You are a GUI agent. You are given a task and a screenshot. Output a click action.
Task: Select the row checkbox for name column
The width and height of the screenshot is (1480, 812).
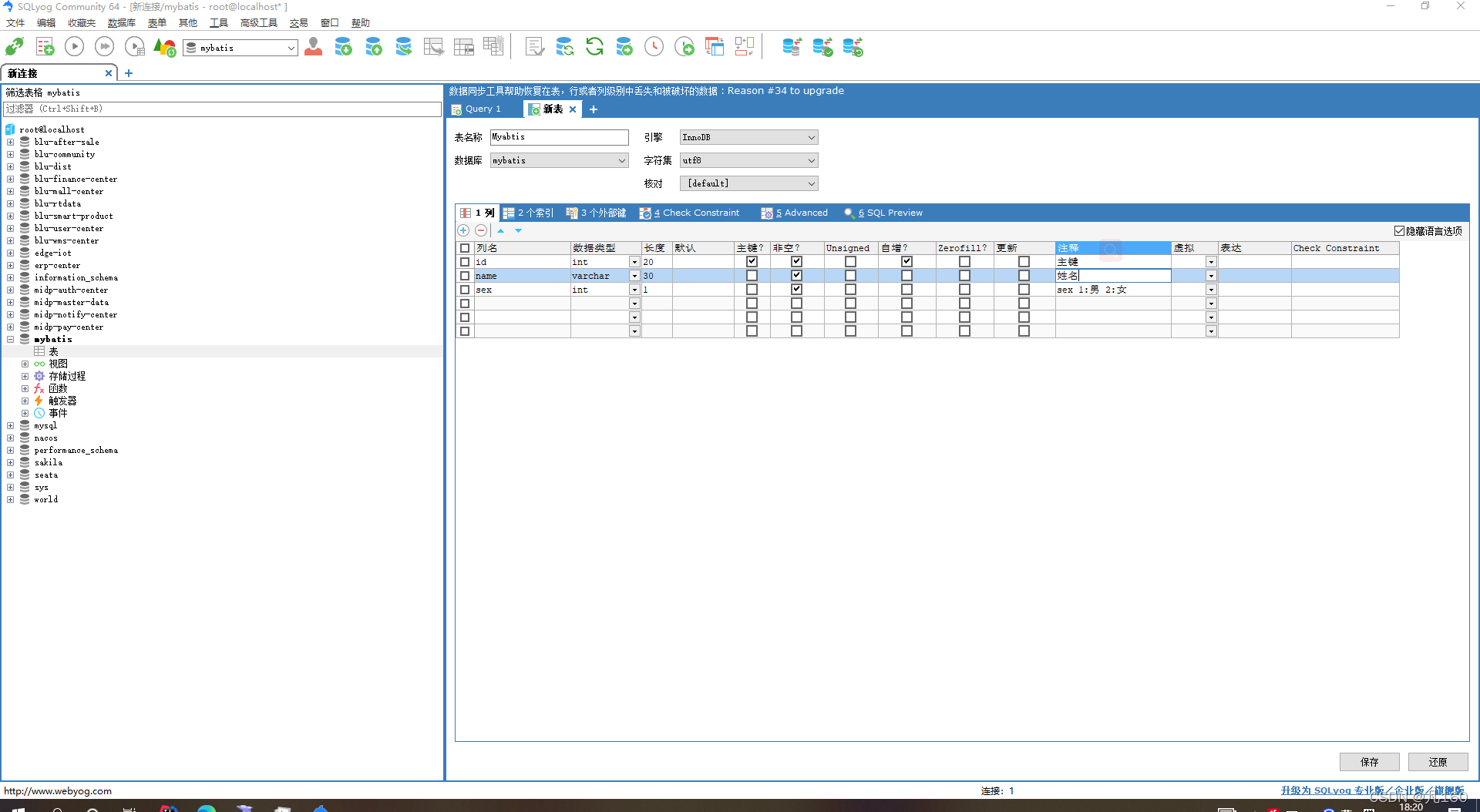[x=465, y=276]
